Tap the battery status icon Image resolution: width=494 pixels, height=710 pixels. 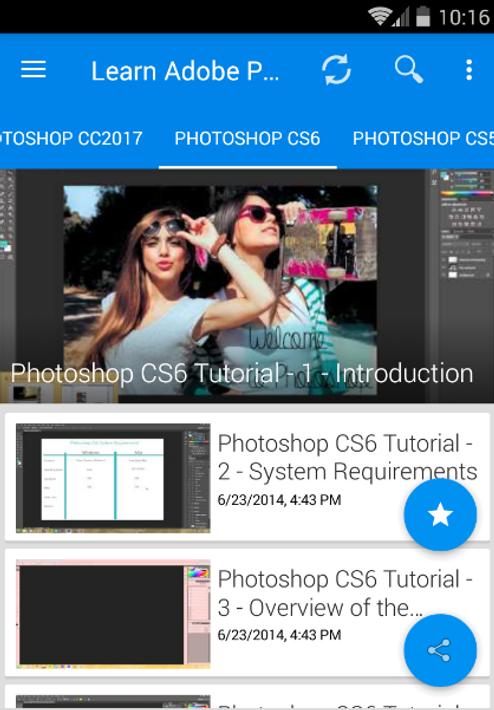coord(422,16)
